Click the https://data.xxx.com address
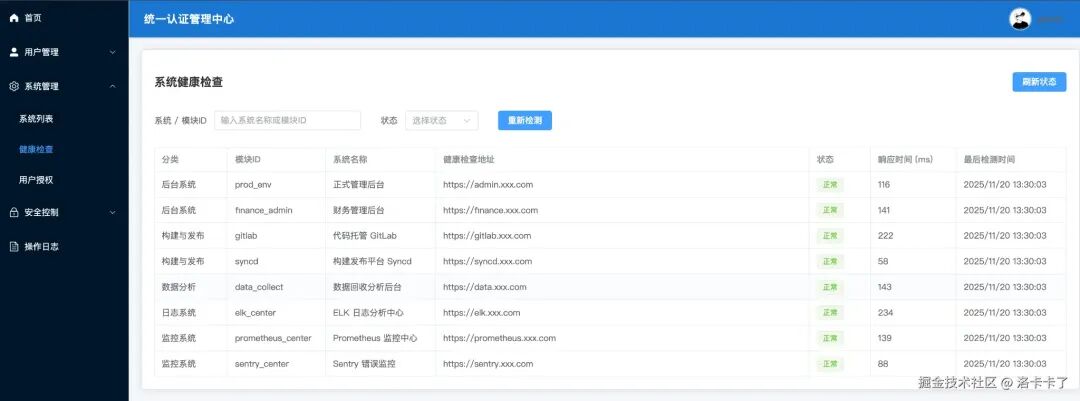 pyautogui.click(x=486, y=287)
